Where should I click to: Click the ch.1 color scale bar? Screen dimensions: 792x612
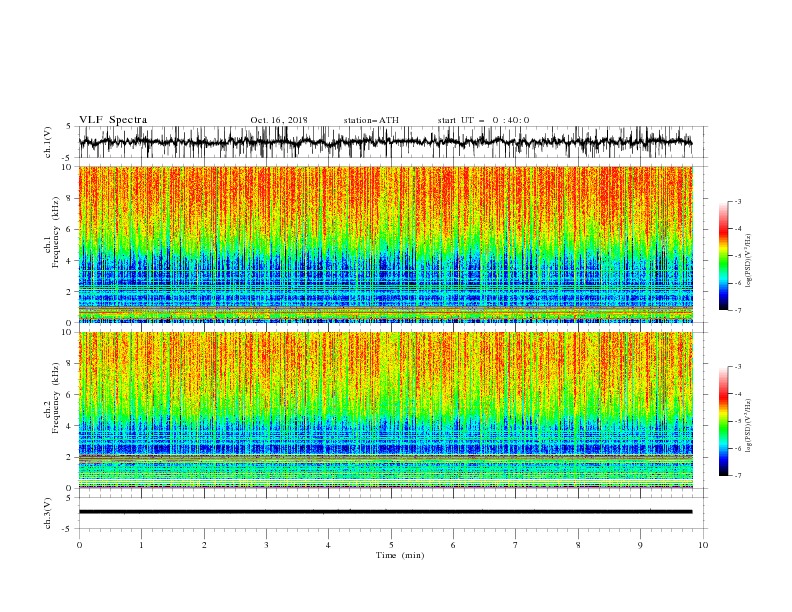[x=724, y=256]
